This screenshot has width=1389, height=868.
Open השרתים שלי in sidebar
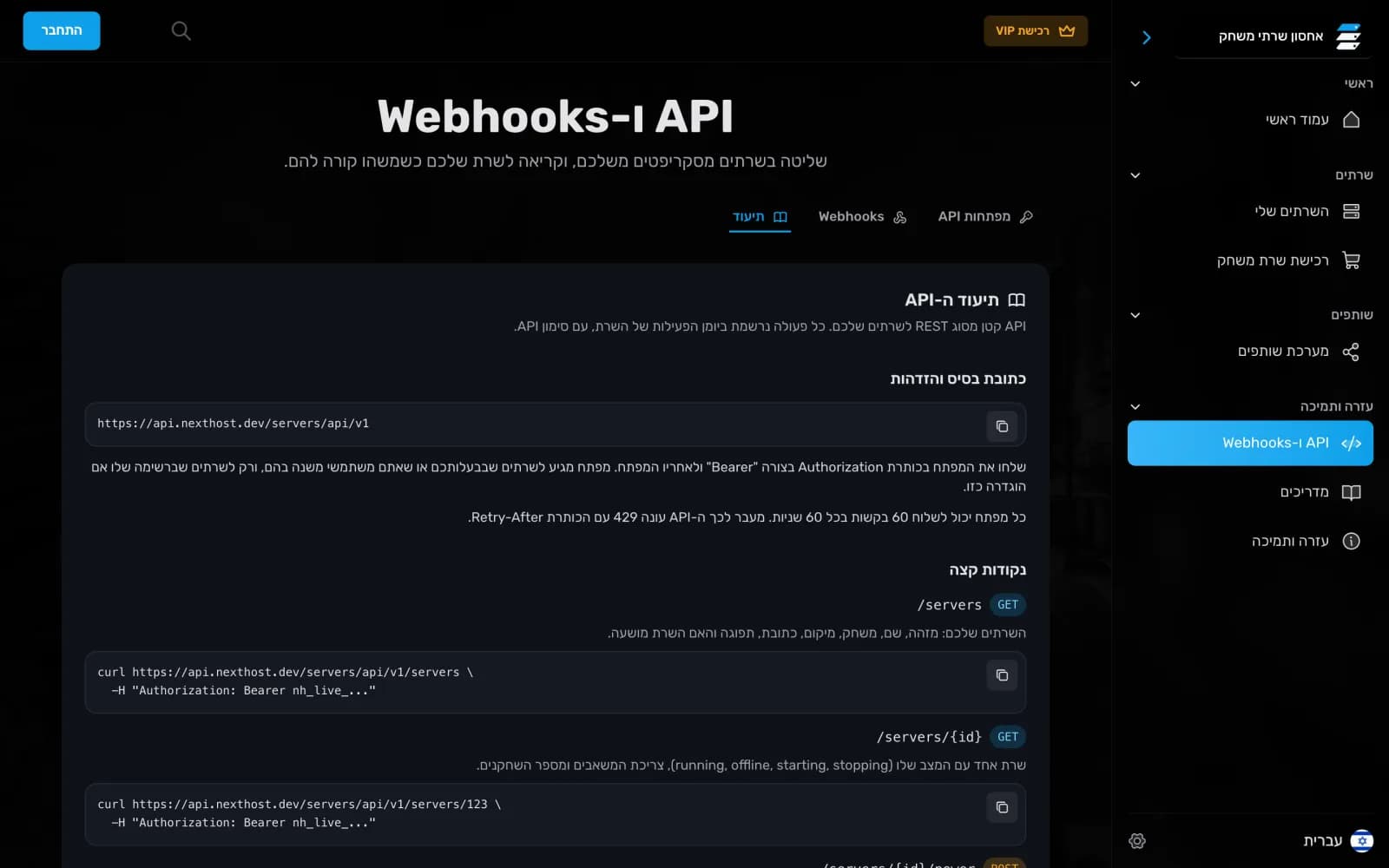click(1250, 211)
